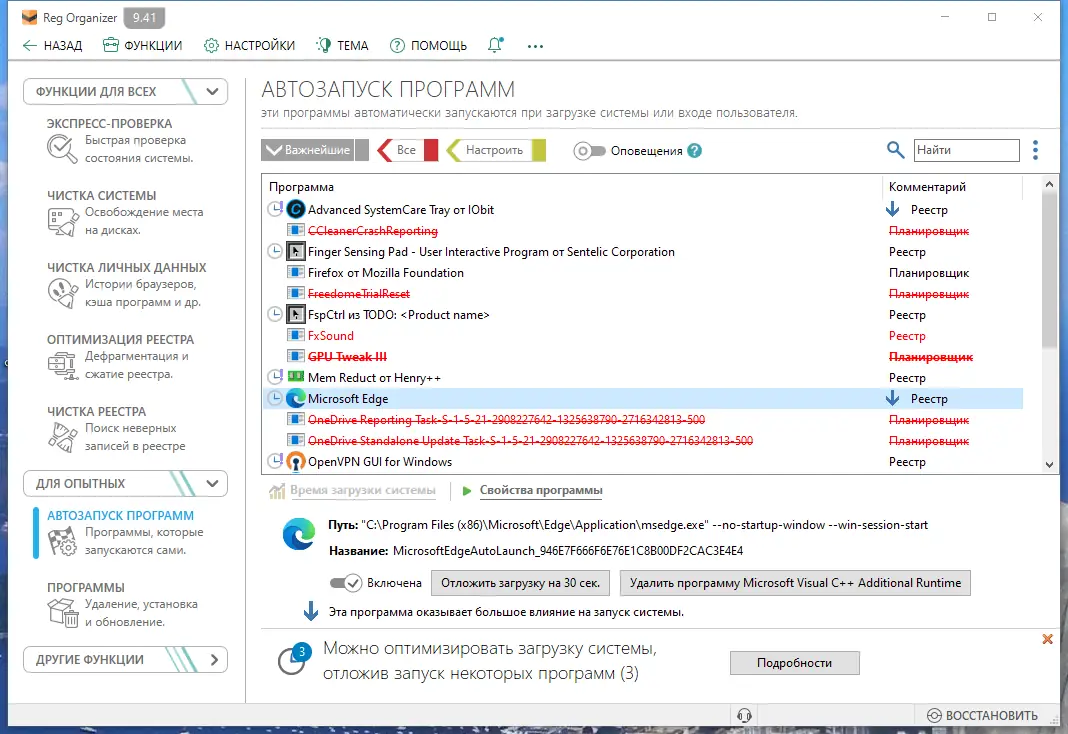
Task: Select the FspCtrl из TODO entry
Action: pyautogui.click(x=642, y=315)
